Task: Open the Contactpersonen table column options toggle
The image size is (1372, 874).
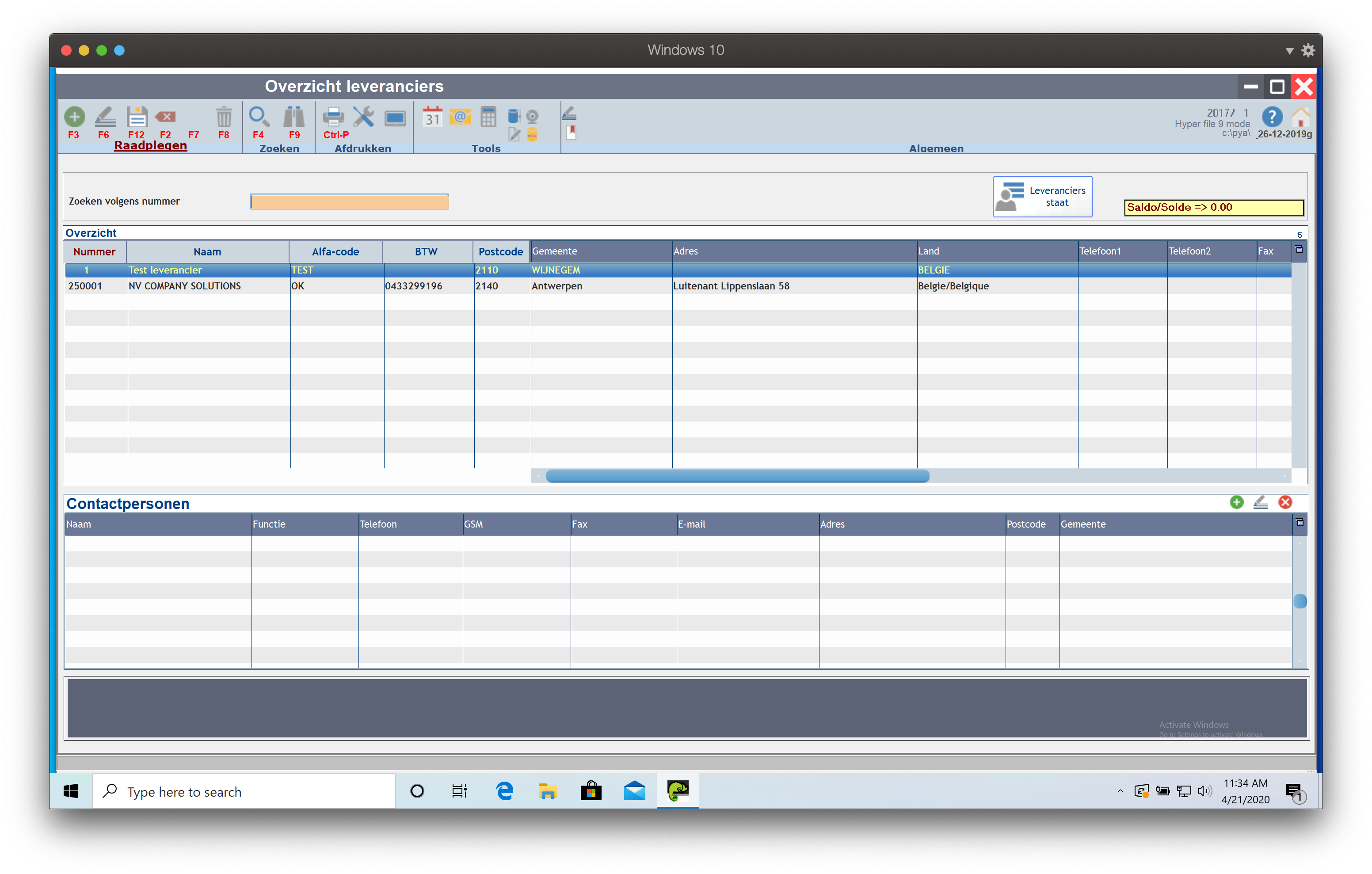Action: pyautogui.click(x=1299, y=522)
